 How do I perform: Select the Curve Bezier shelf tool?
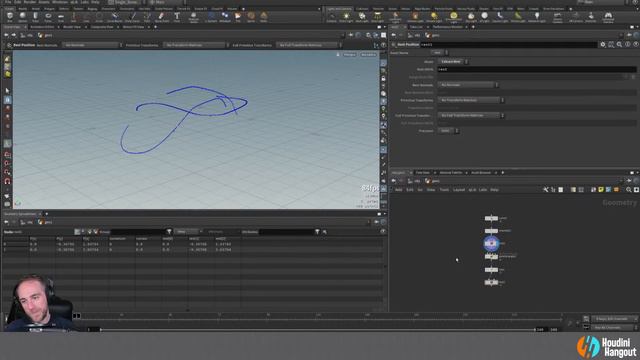[x=115, y=17]
